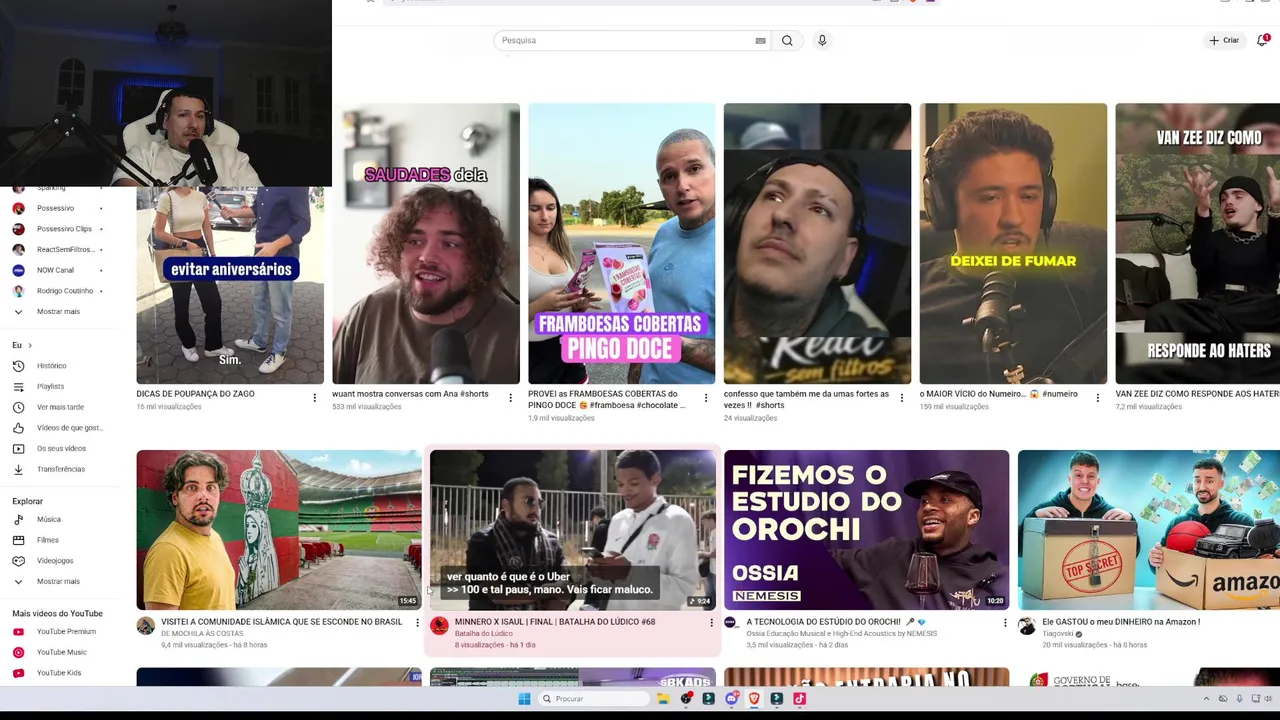Open Transferências in the sidebar
This screenshot has height=720, width=1280.
pos(60,469)
